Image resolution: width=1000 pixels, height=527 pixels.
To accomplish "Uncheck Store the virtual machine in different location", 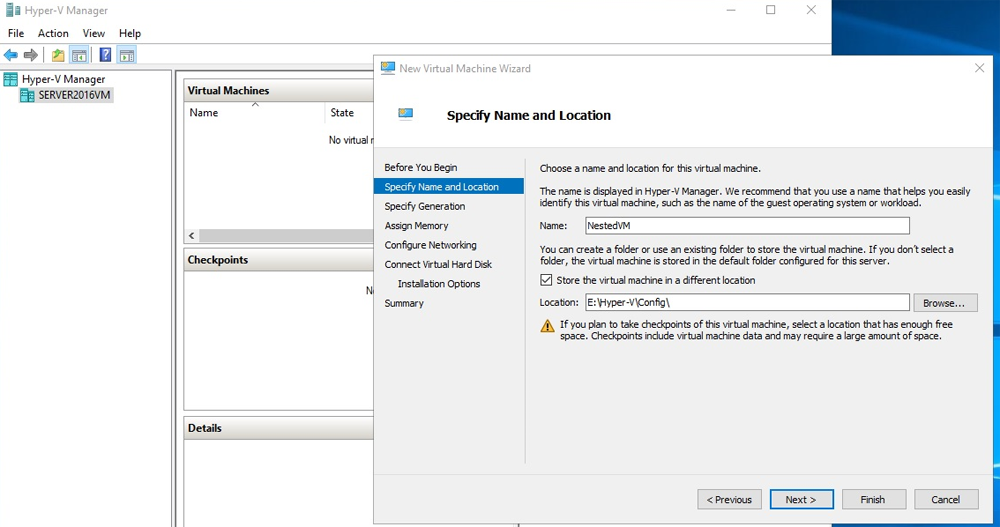I will pos(546,280).
